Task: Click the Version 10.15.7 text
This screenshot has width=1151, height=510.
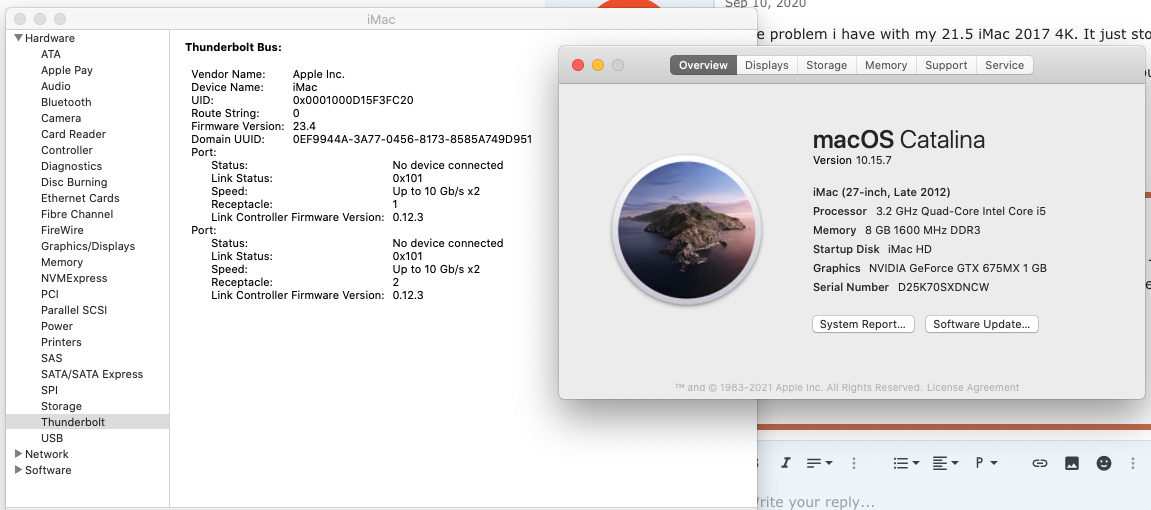Action: (x=852, y=160)
